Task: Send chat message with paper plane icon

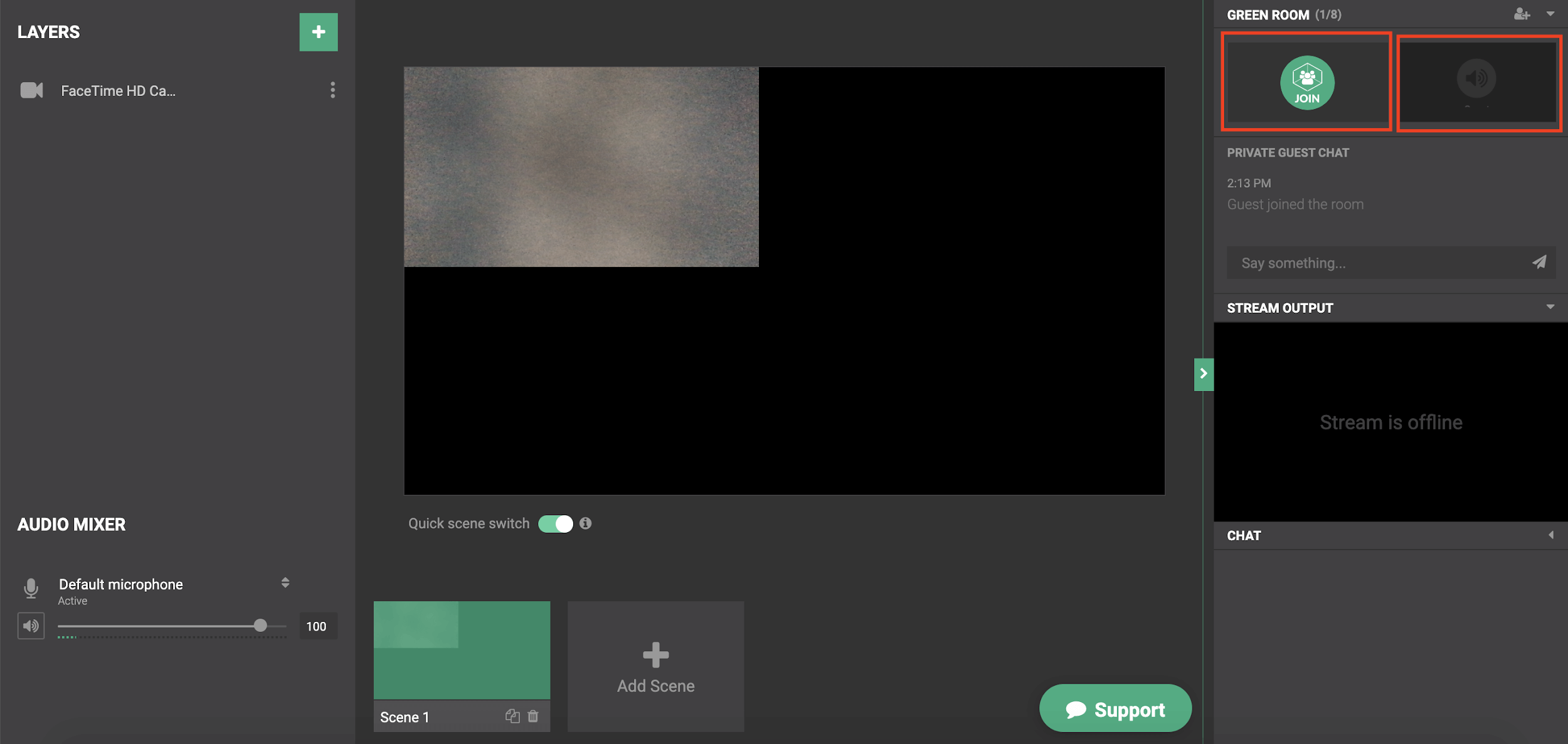Action: click(1539, 263)
